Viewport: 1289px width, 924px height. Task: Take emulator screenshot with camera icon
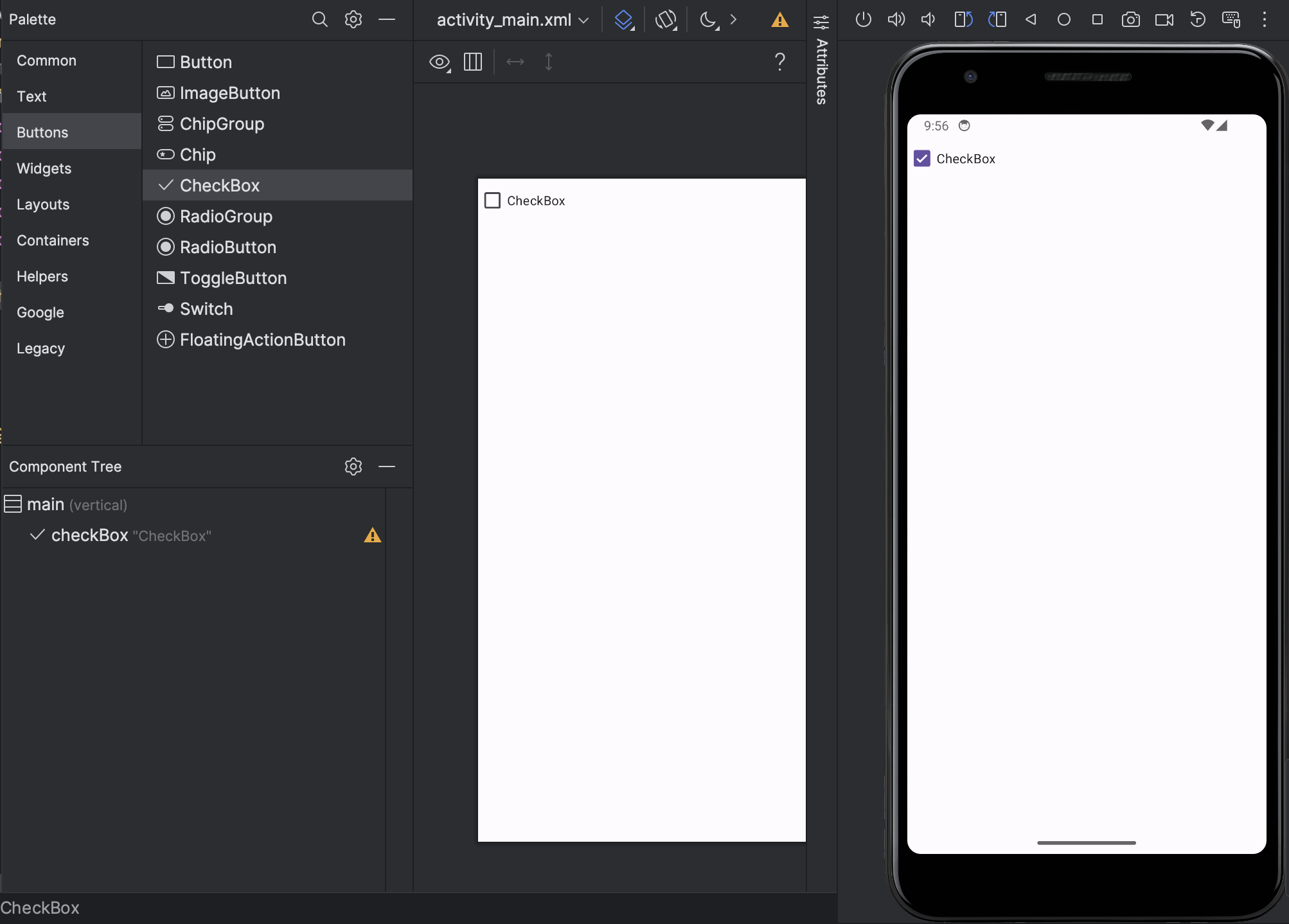(1130, 20)
